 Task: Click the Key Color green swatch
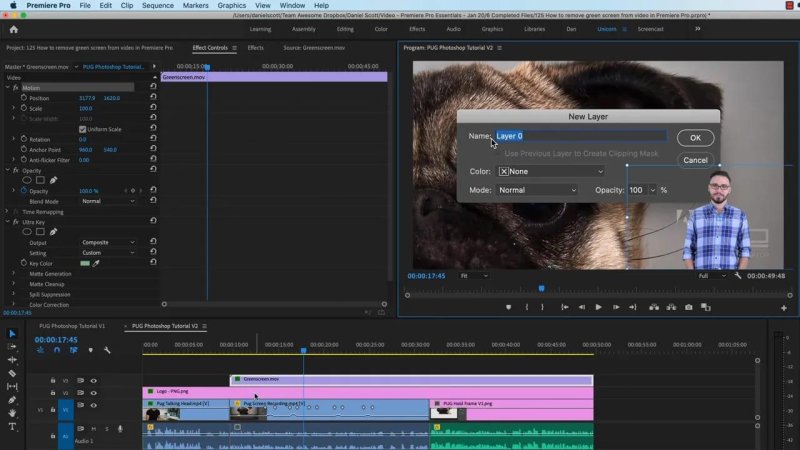click(x=85, y=263)
